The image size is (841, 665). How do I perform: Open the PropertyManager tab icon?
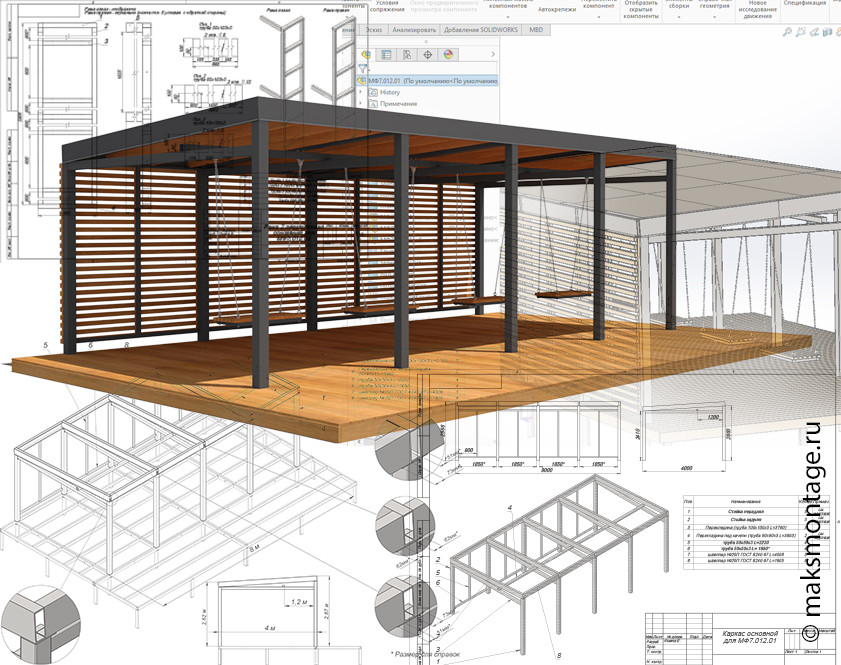[x=386, y=54]
